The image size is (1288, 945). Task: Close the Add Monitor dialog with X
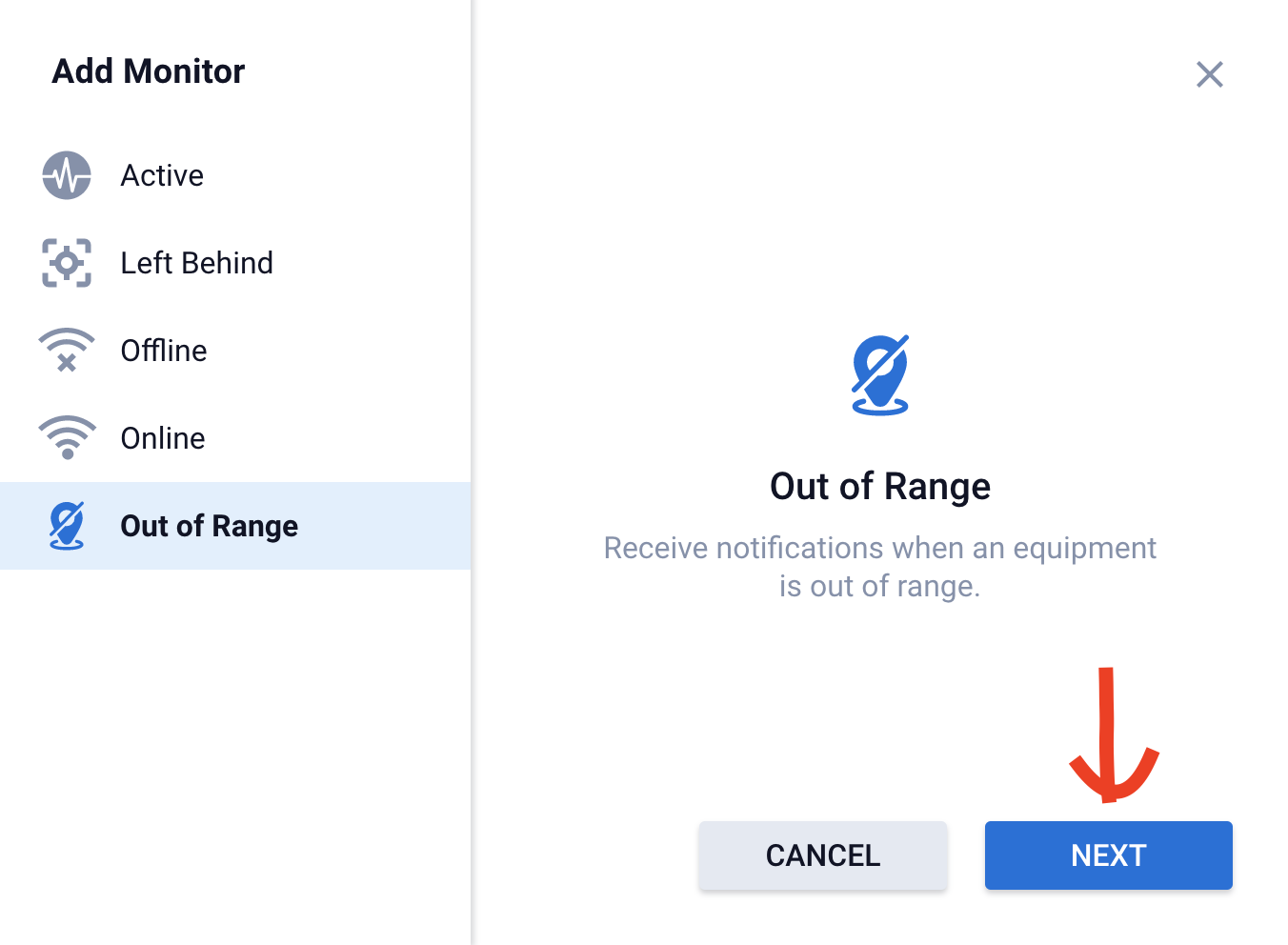pyautogui.click(x=1210, y=74)
